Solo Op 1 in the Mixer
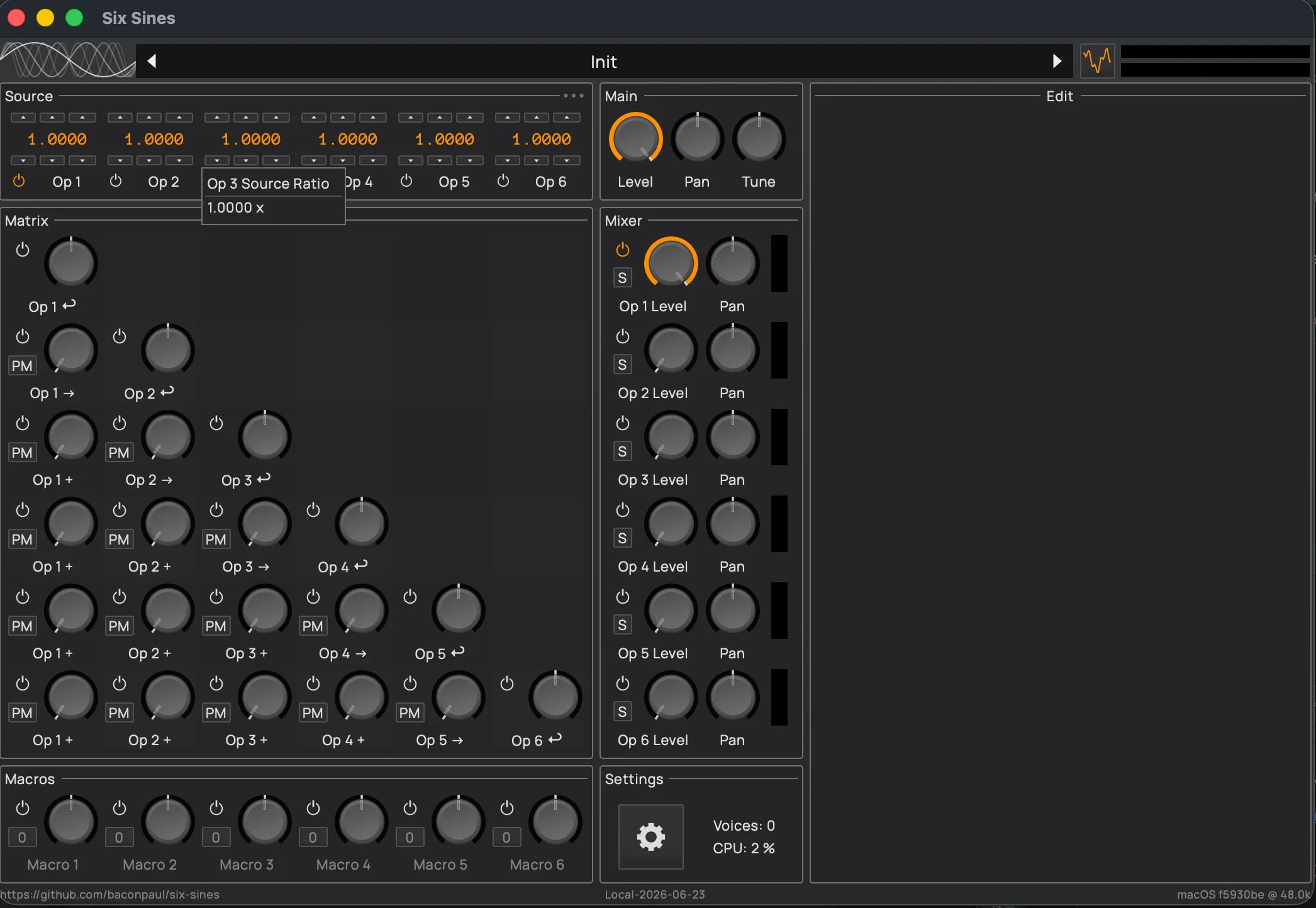The width and height of the screenshot is (1316, 908). pos(622,277)
